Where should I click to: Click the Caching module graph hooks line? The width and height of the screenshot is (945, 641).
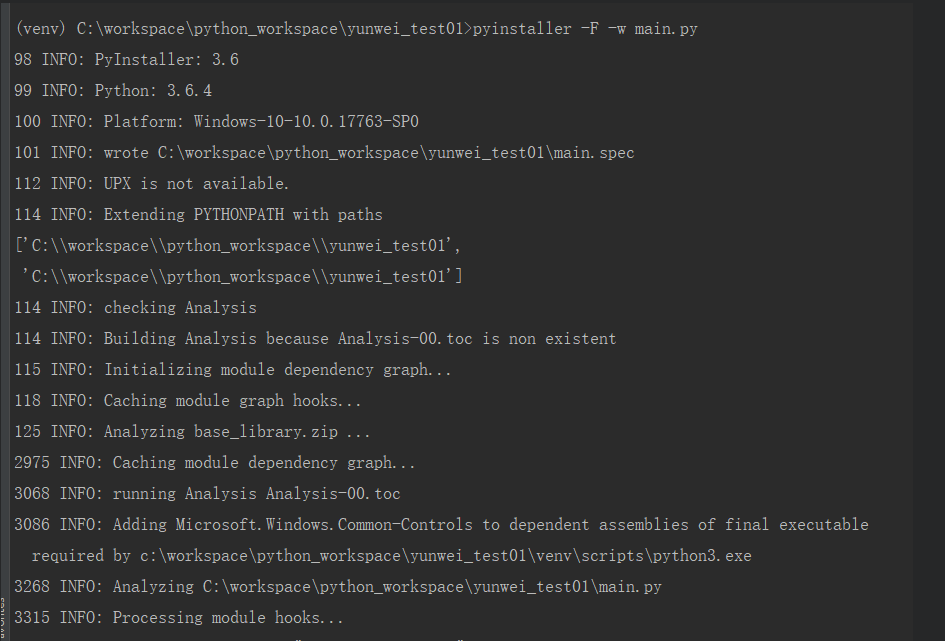188,401
